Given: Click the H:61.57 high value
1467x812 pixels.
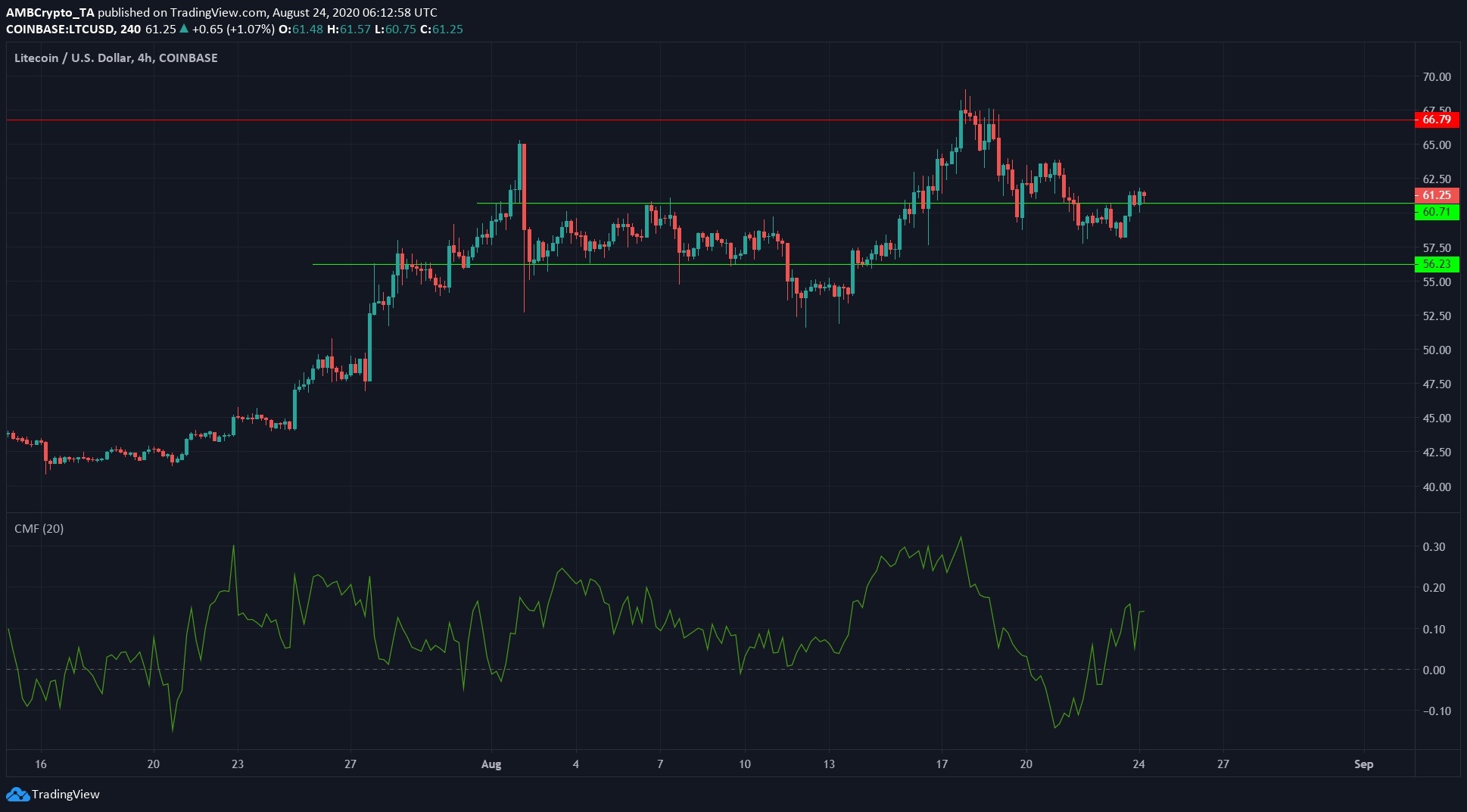Looking at the screenshot, I should (x=349, y=29).
